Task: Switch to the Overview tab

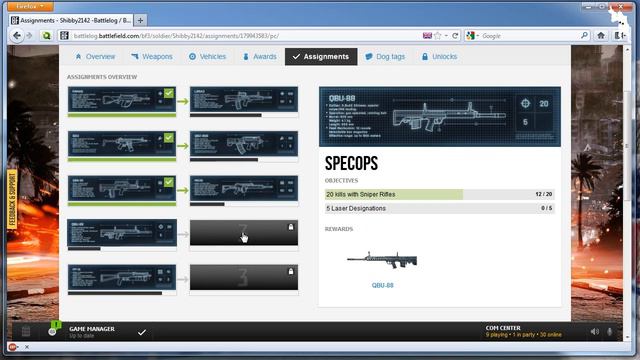Action: tap(95, 57)
